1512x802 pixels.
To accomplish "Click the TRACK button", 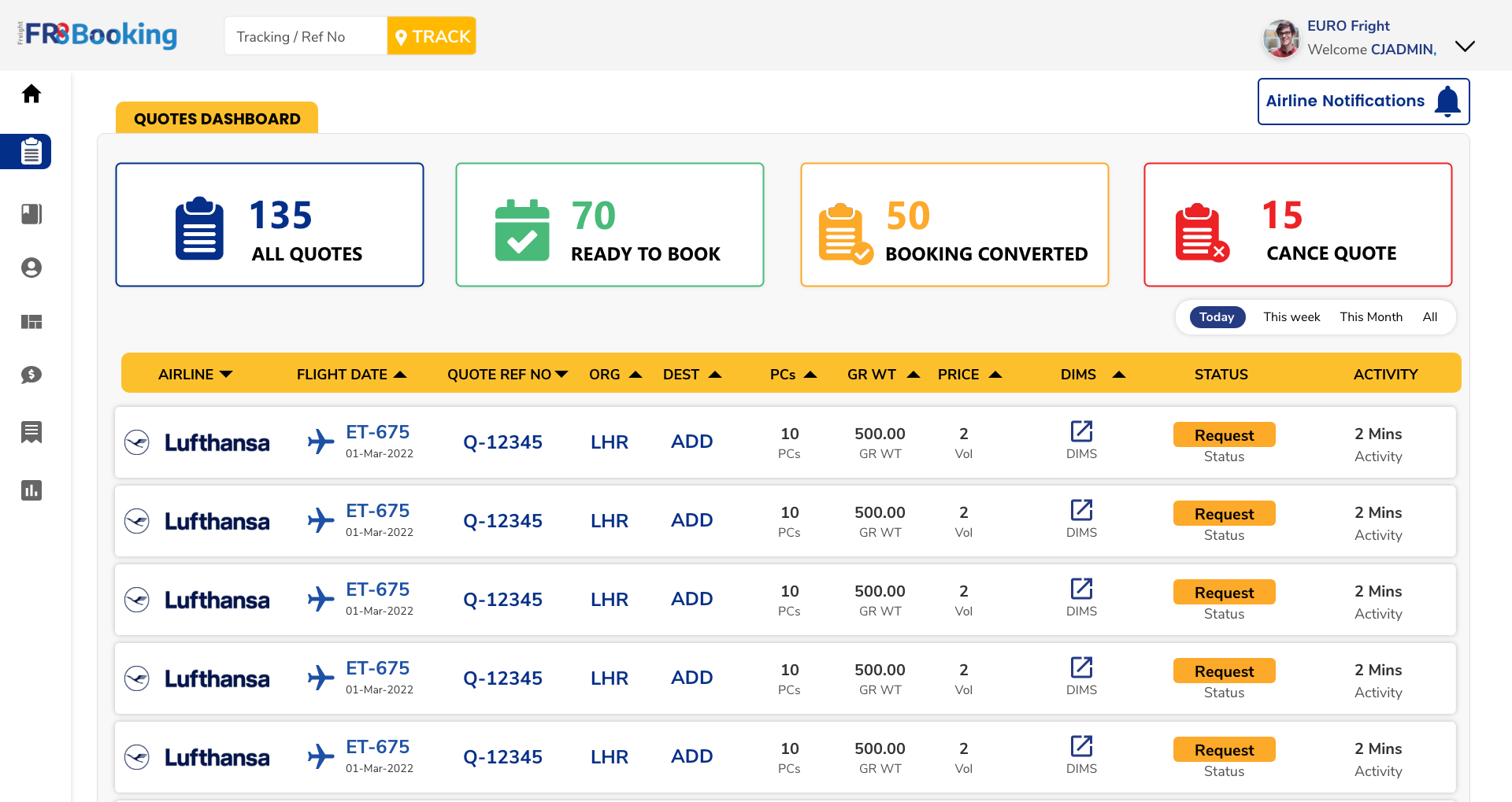I will (x=432, y=36).
